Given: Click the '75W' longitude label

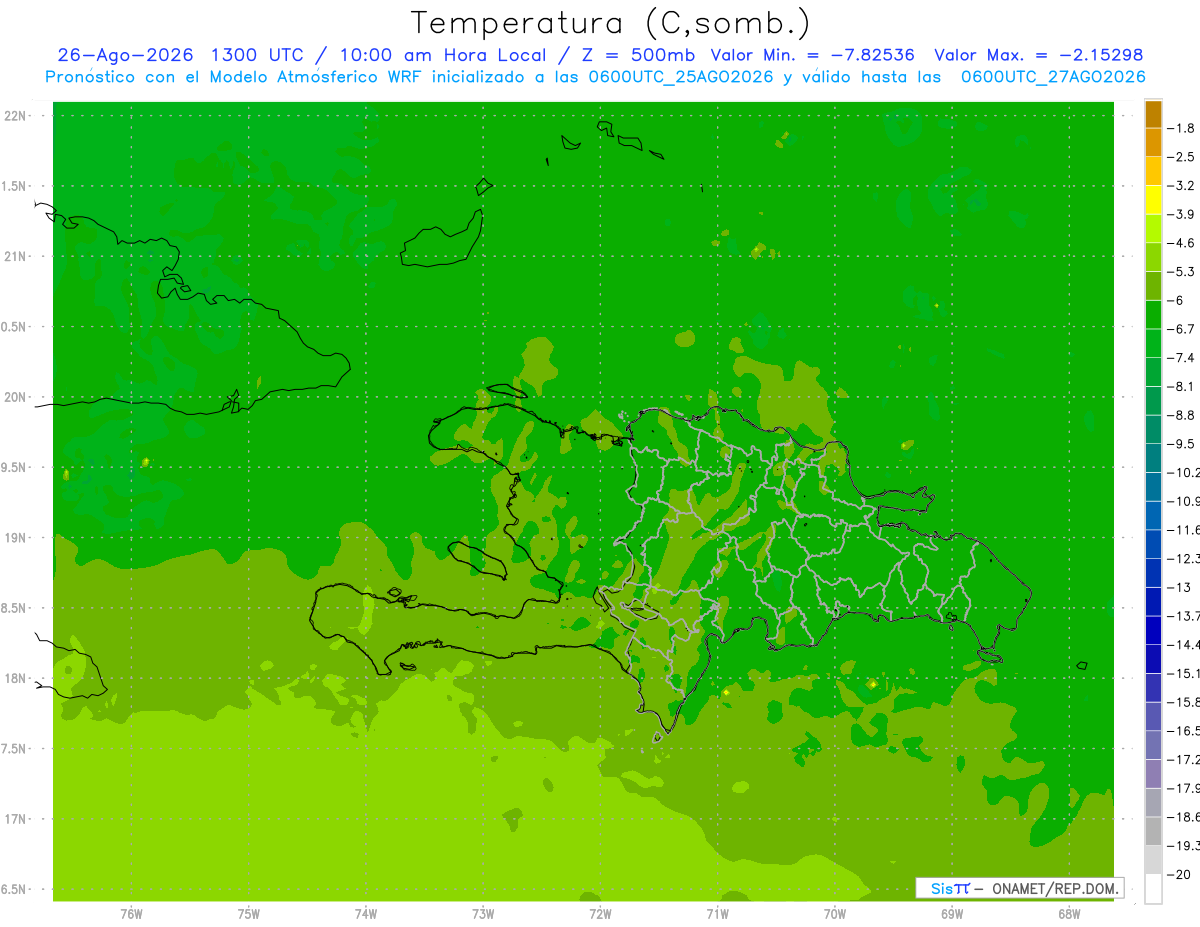Looking at the screenshot, I should 248,914.
